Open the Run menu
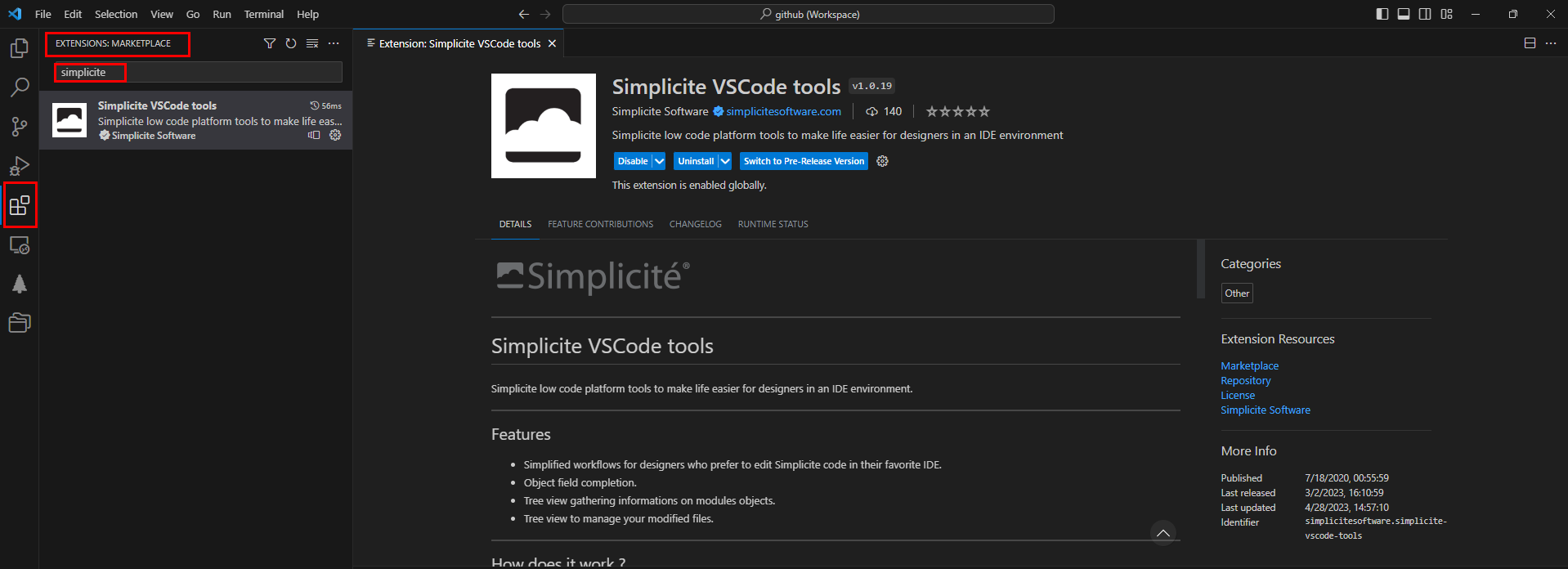 [x=222, y=14]
